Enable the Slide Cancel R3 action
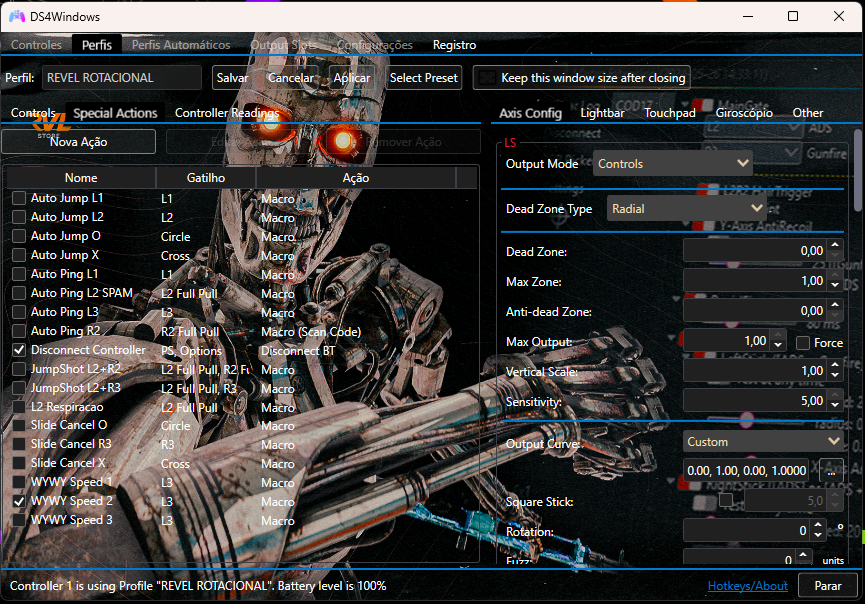Viewport: 865px width, 604px height. pos(19,445)
